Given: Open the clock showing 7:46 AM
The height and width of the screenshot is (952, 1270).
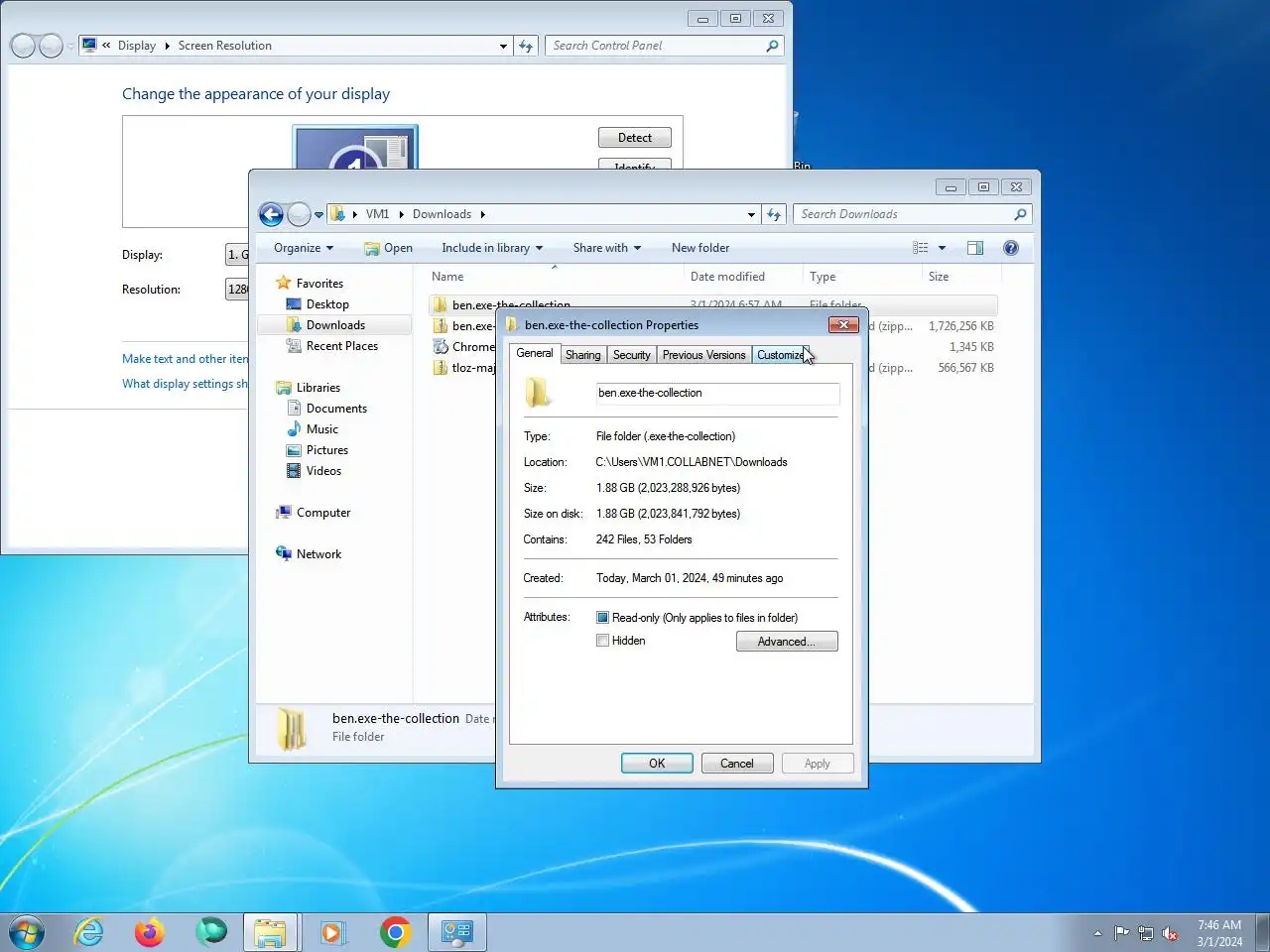Looking at the screenshot, I should coord(1219,933).
